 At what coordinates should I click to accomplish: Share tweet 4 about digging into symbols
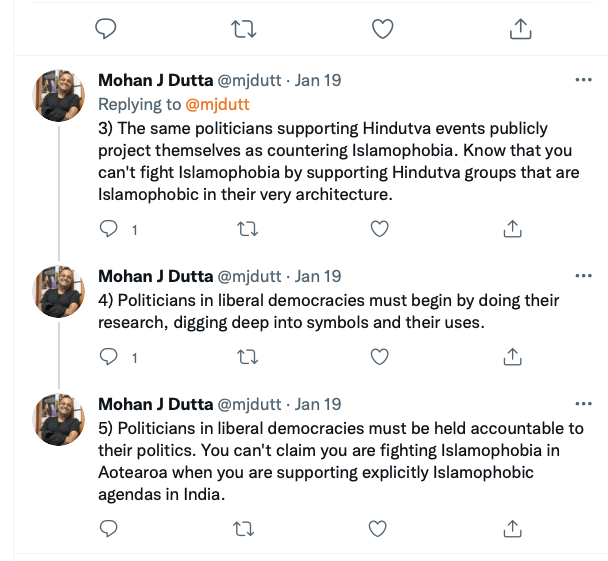coord(512,356)
